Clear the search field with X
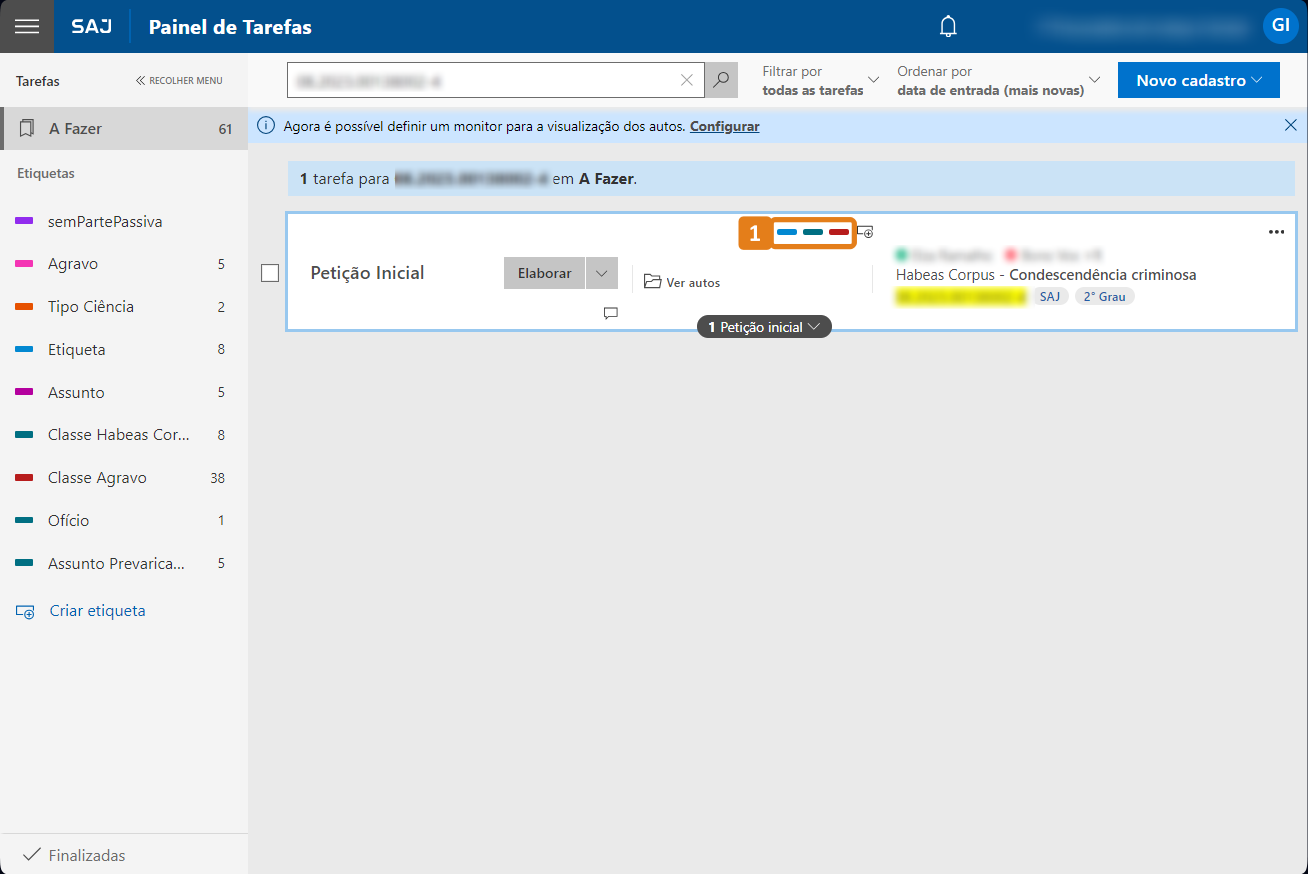The width and height of the screenshot is (1308, 874). coord(687,80)
